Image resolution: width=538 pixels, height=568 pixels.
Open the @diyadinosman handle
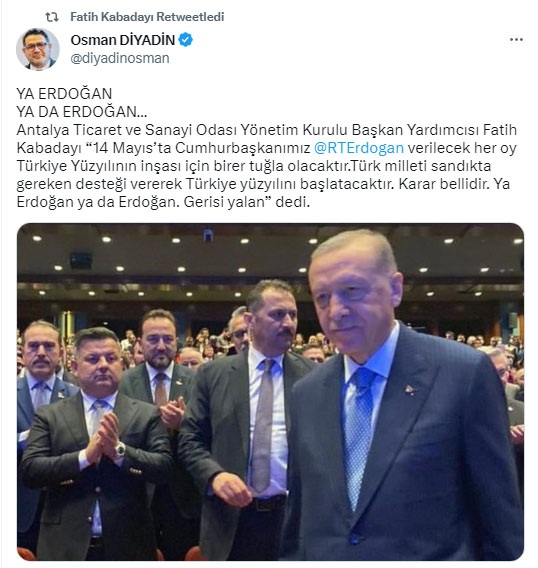coord(120,58)
